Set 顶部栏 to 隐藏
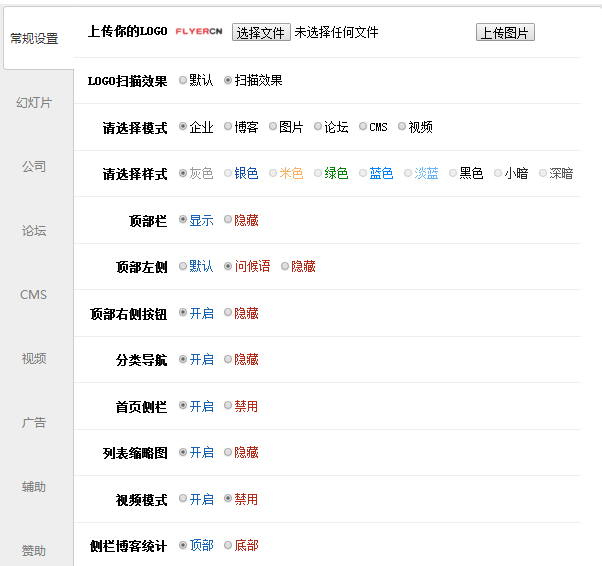Viewport: 602px width, 566px height. (x=229, y=220)
